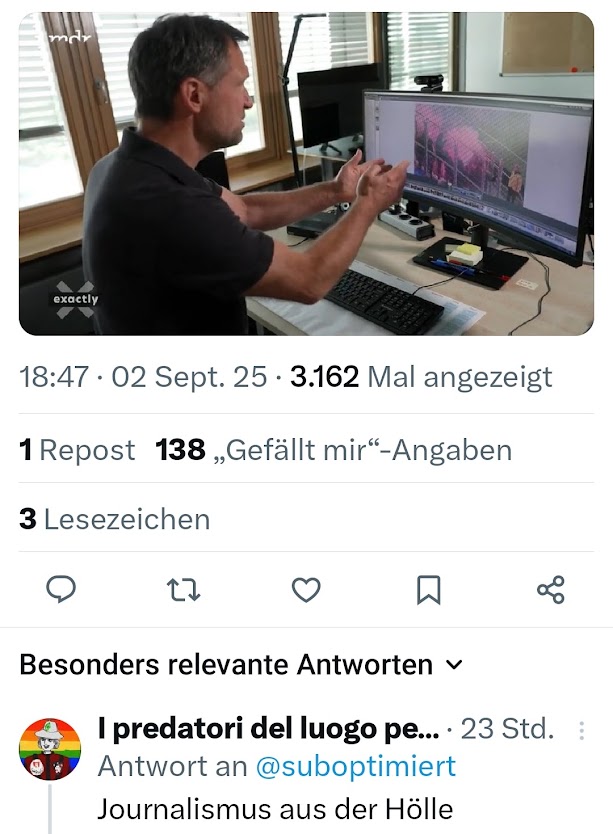Bookmark the tweet with the bookmark icon
This screenshot has width=613, height=834.
428,590
